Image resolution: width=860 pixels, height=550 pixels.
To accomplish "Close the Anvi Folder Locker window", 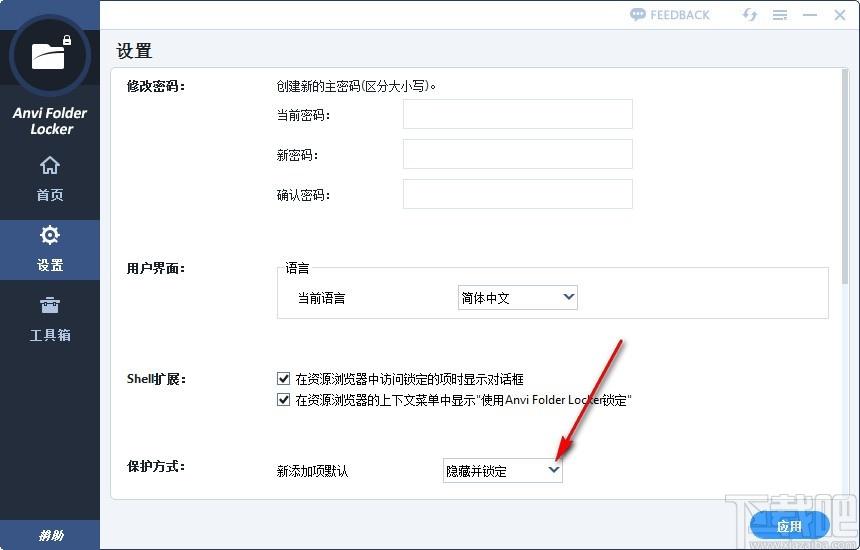I will (840, 15).
